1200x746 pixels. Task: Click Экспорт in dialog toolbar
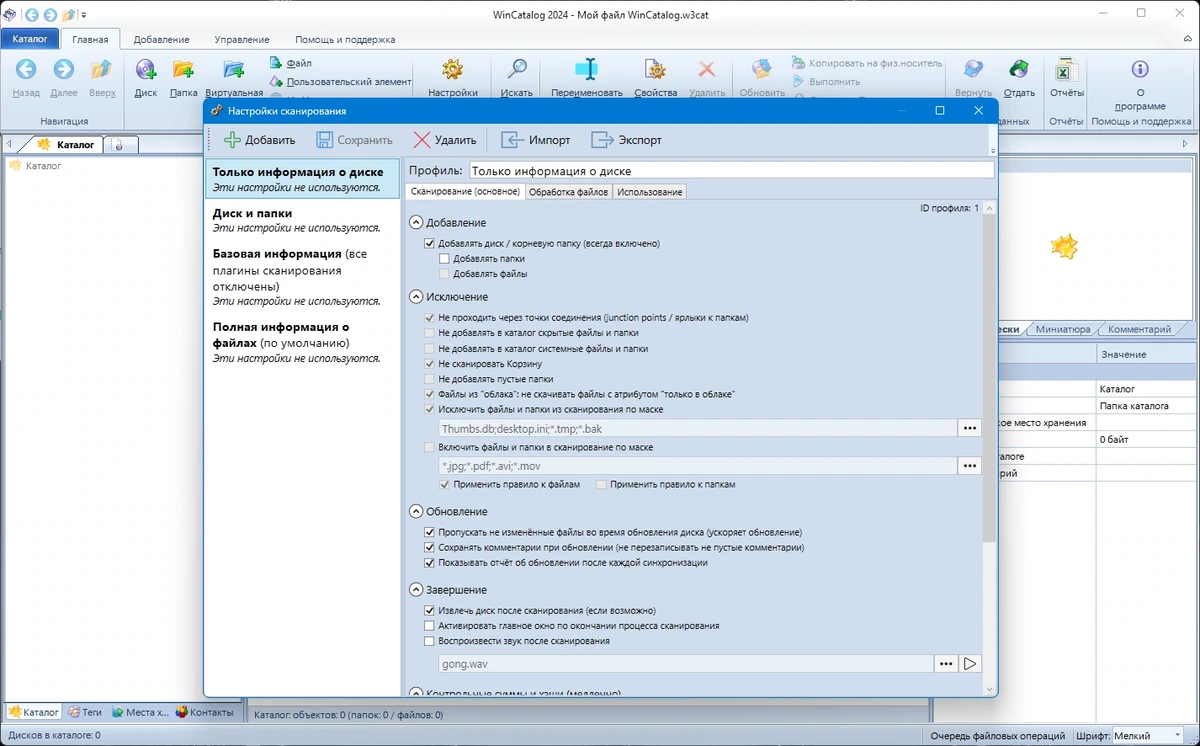pos(626,140)
